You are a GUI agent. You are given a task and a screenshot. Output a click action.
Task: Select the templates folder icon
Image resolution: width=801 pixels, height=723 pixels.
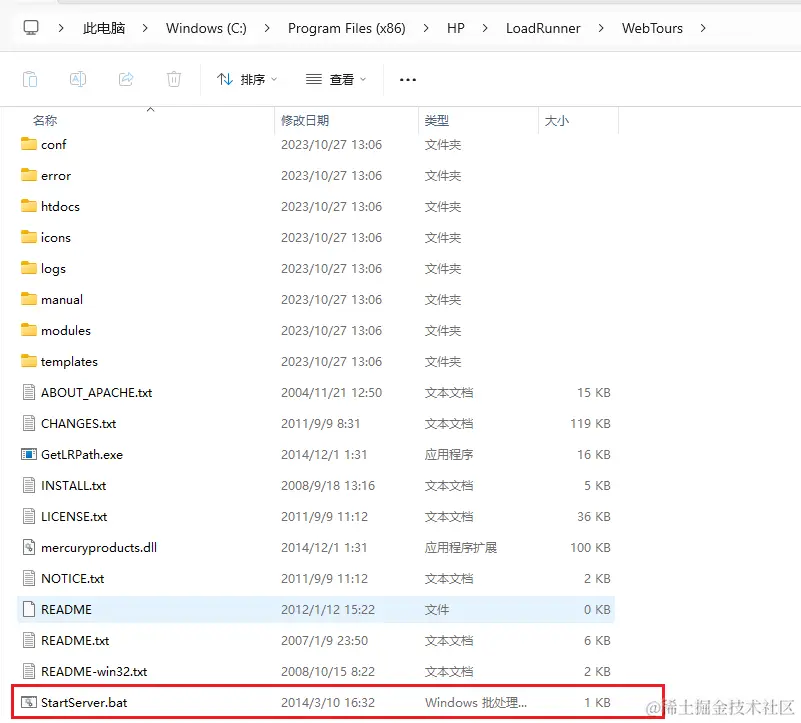29,361
